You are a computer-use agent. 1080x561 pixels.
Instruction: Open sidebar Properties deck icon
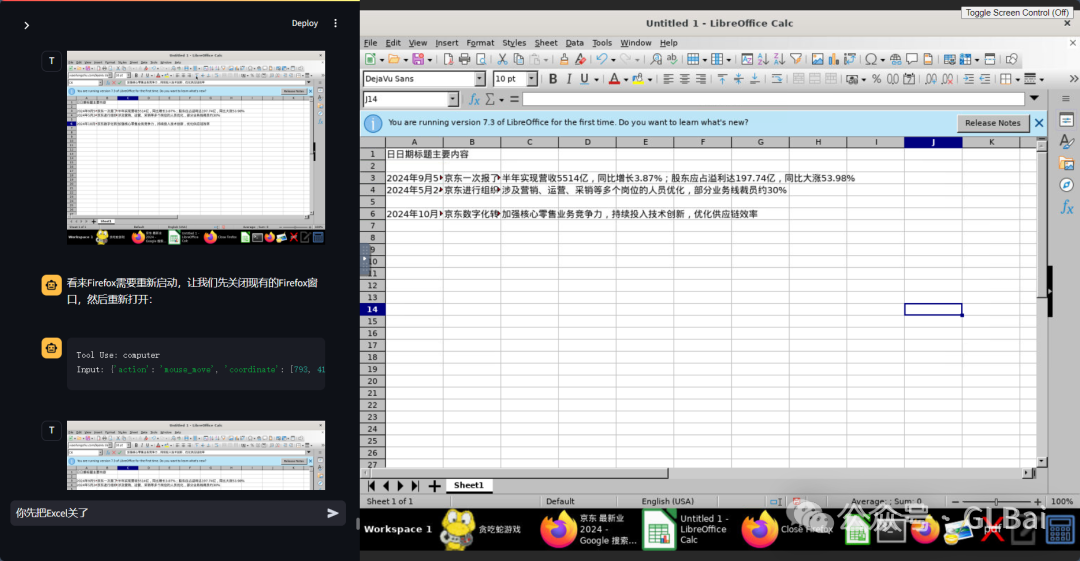point(1066,120)
